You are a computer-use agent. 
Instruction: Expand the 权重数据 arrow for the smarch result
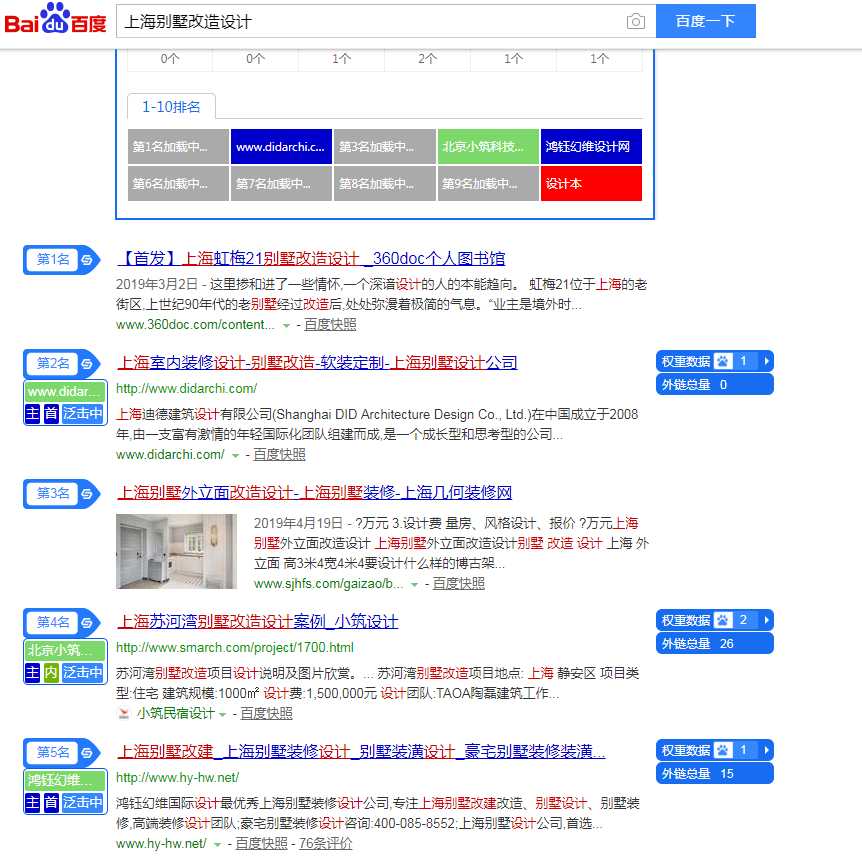pyautogui.click(x=766, y=620)
